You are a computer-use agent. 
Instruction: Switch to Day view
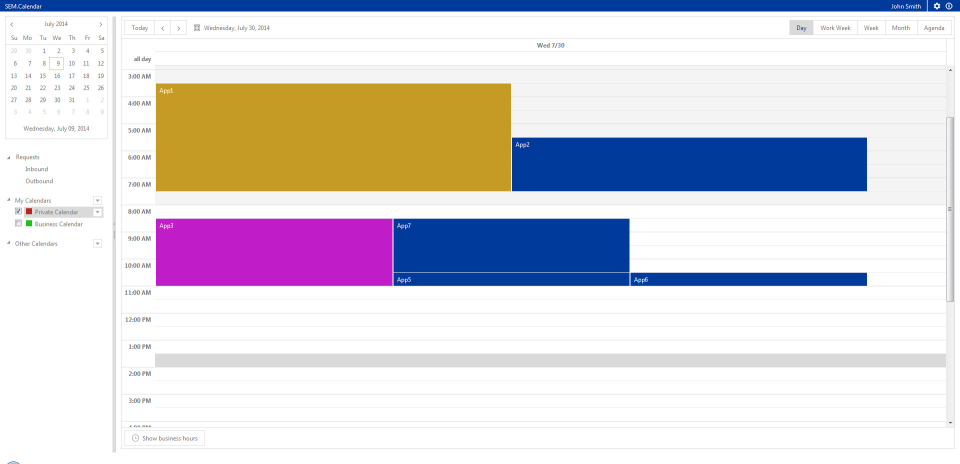(801, 28)
